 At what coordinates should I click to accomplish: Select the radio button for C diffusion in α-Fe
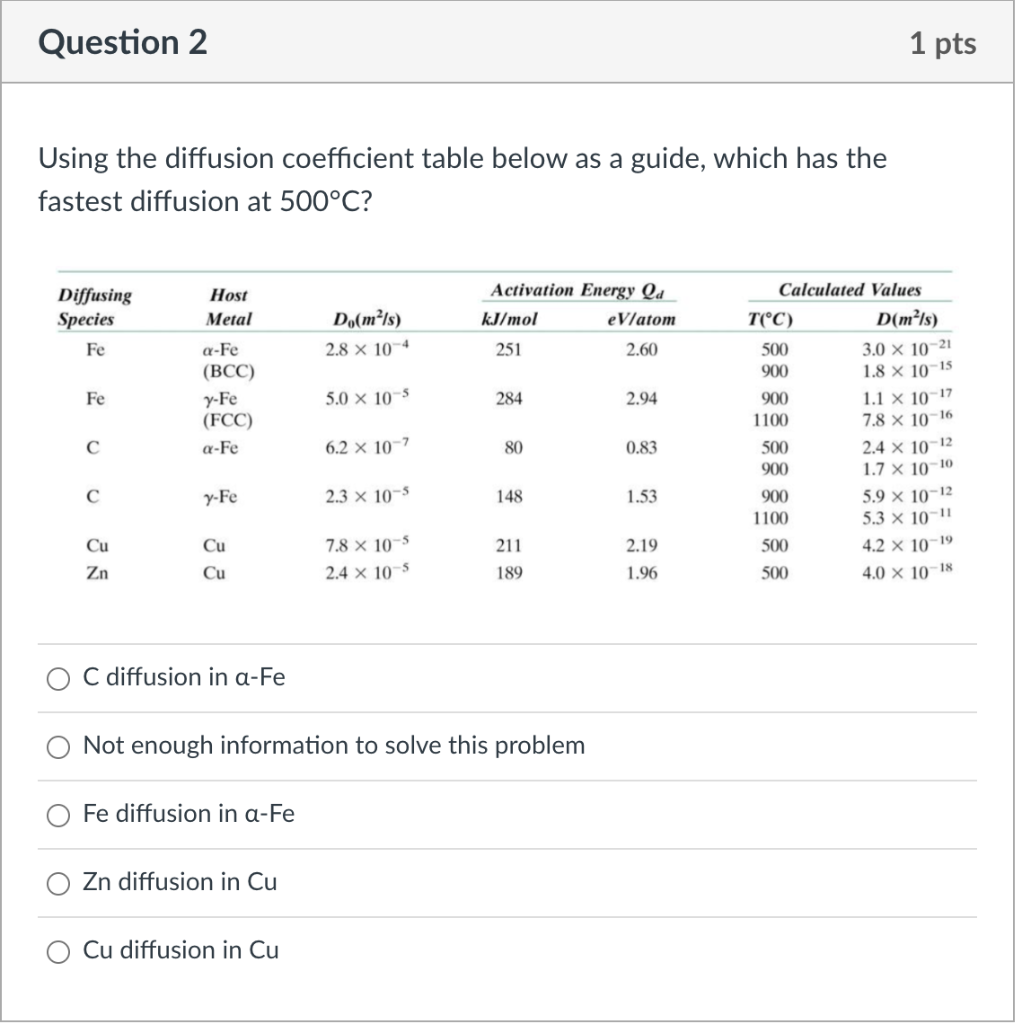(x=58, y=678)
